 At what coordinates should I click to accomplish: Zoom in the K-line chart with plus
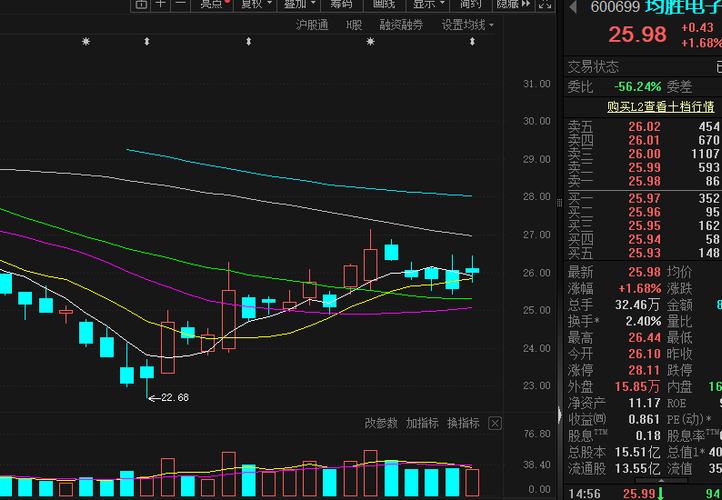click(x=161, y=4)
